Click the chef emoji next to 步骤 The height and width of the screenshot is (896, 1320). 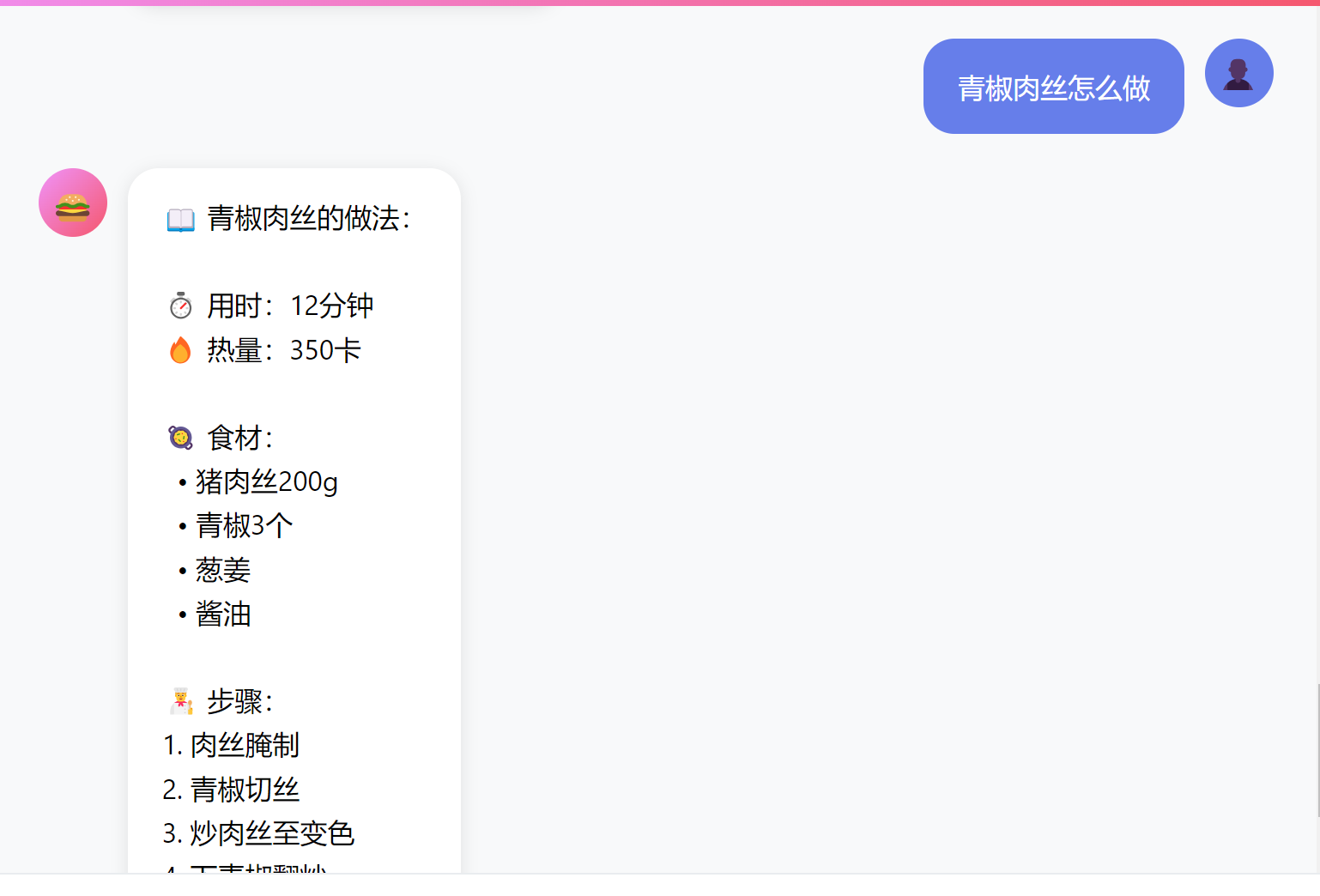tap(180, 700)
